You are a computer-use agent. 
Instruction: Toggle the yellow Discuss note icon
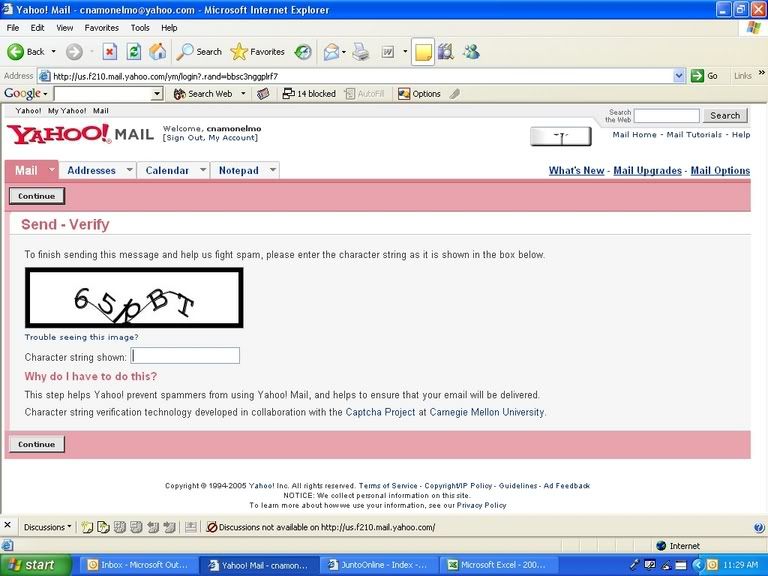pos(423,51)
